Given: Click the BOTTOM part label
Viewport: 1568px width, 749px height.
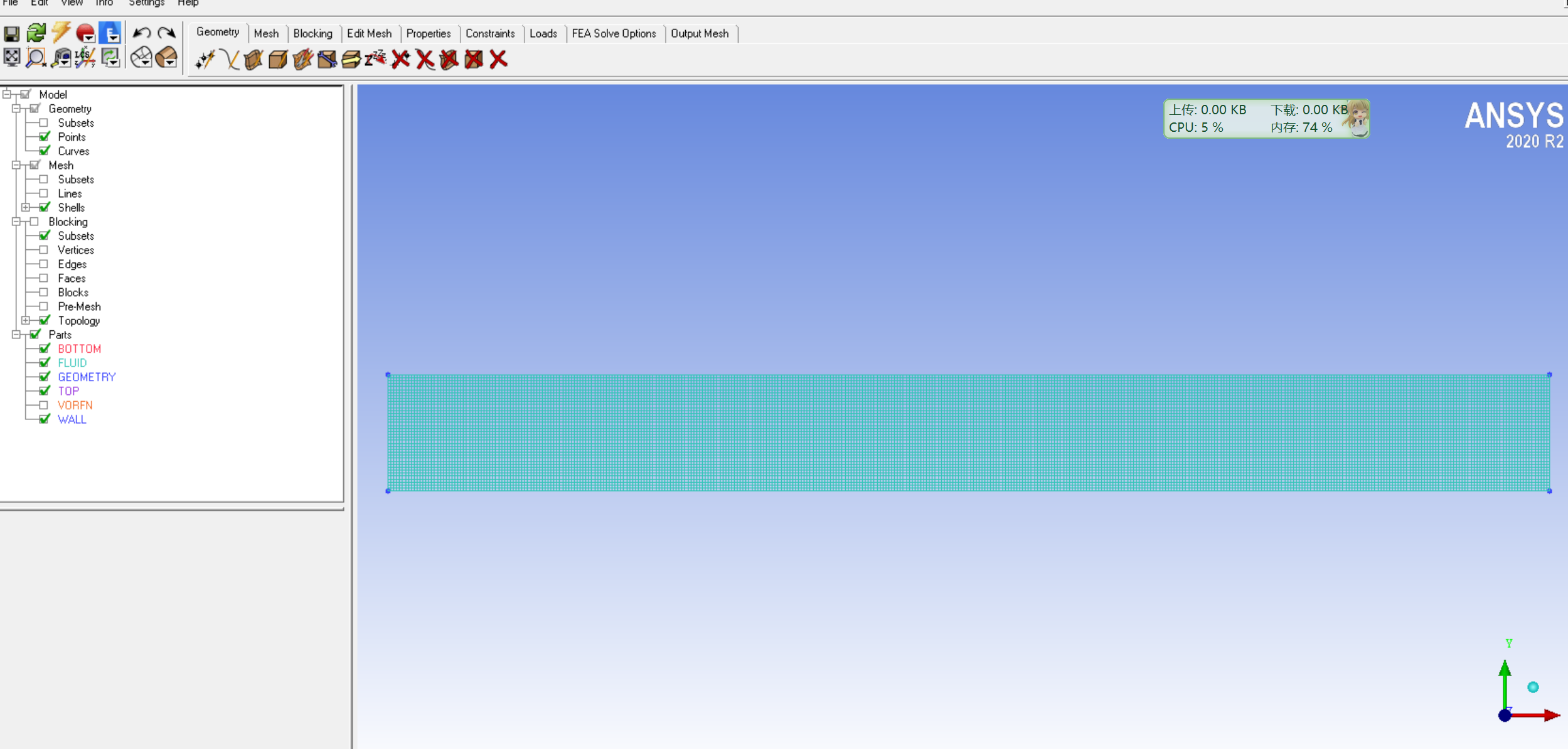Looking at the screenshot, I should coord(79,348).
